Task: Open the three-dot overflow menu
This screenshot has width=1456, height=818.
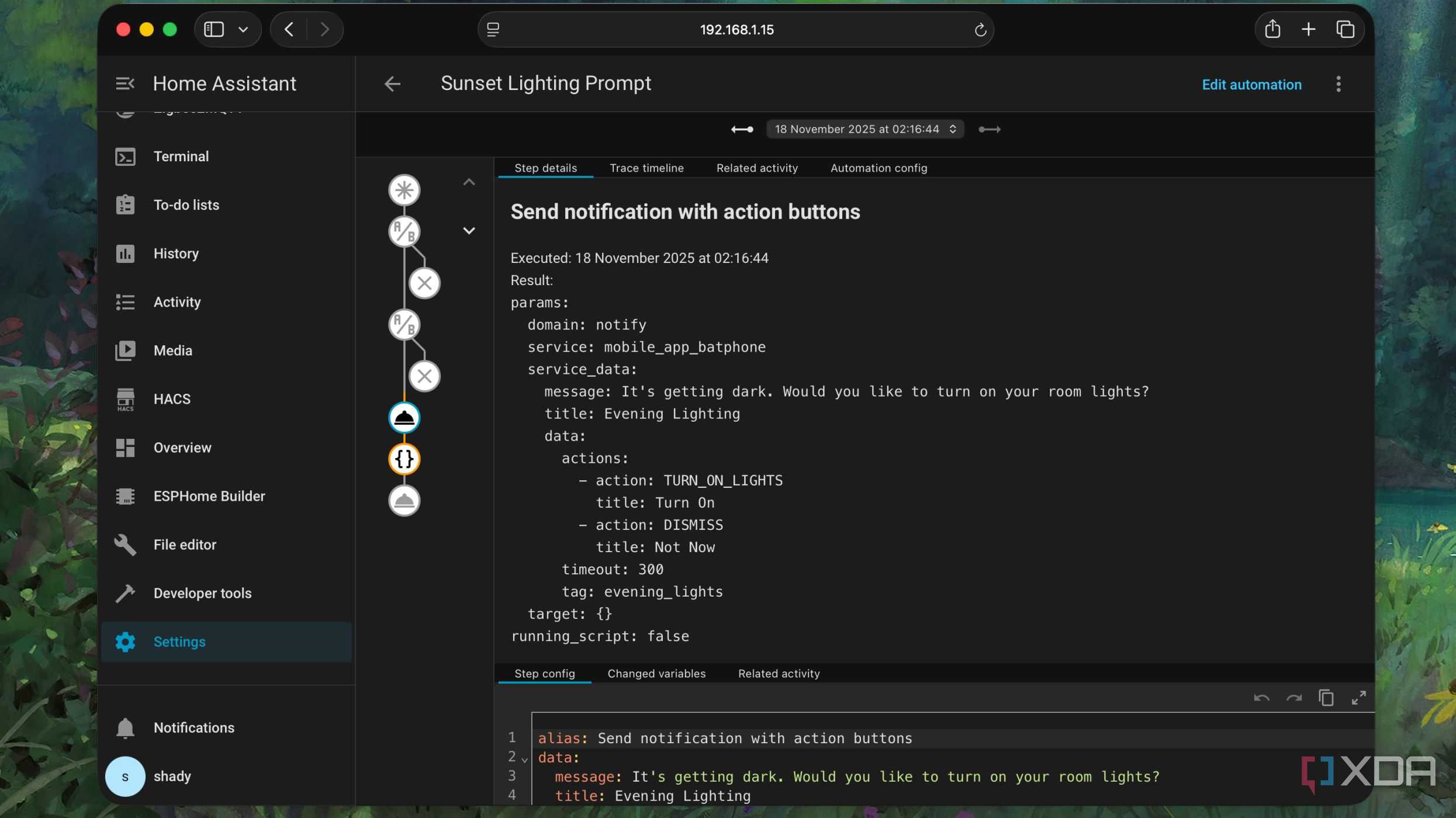Action: 1339,84
